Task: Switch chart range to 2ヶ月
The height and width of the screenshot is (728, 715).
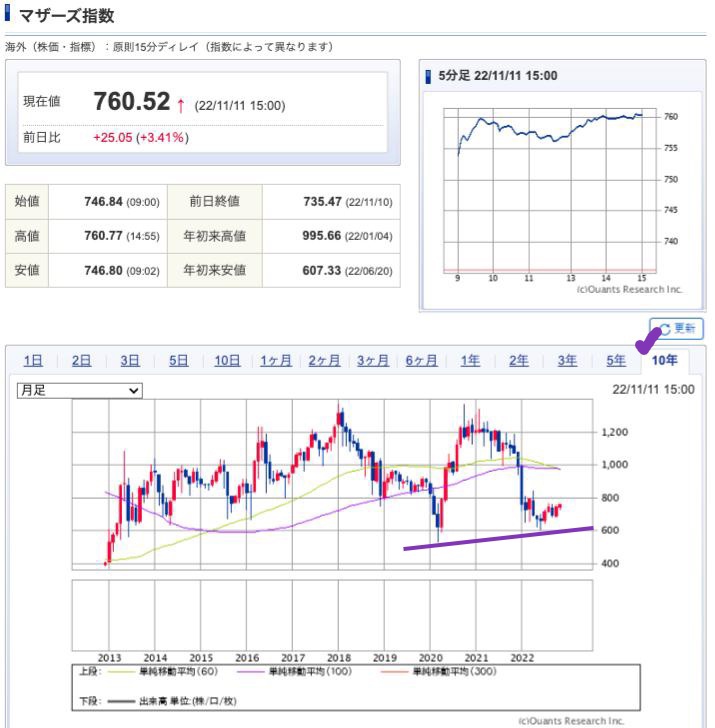Action: [x=324, y=360]
